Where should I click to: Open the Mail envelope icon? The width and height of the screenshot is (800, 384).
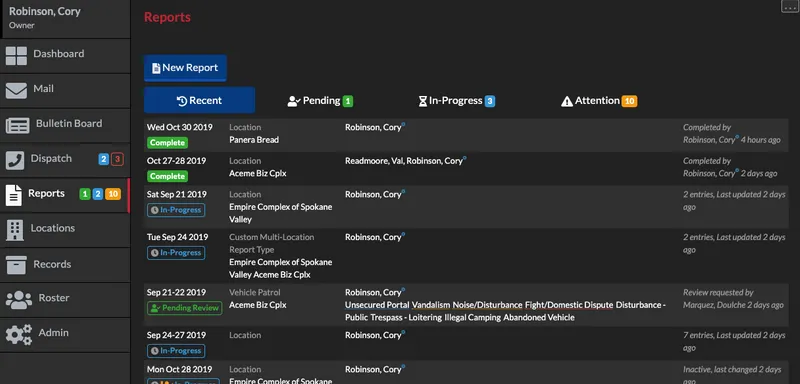pyautogui.click(x=16, y=91)
